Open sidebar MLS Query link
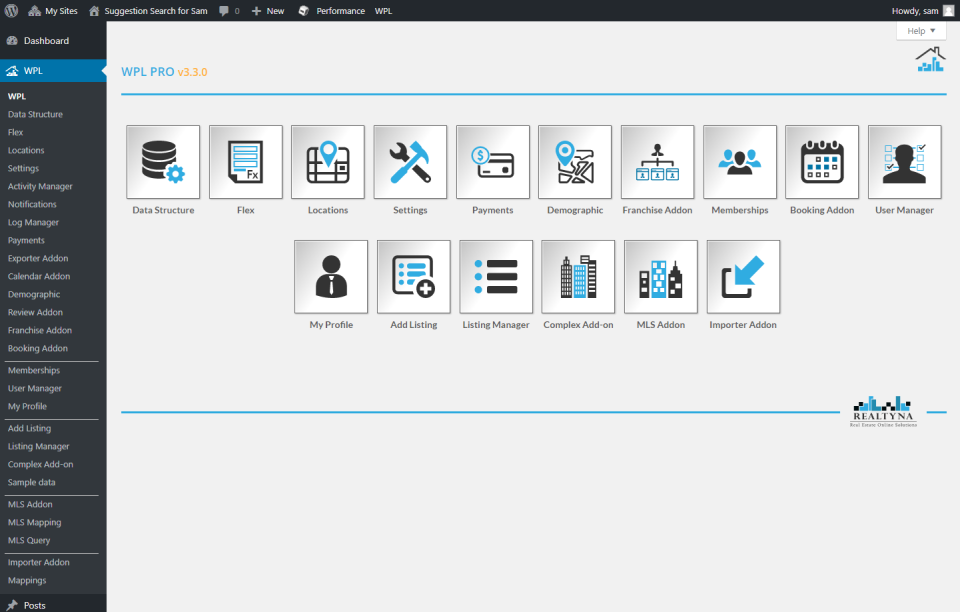960x612 pixels. click(x=29, y=540)
